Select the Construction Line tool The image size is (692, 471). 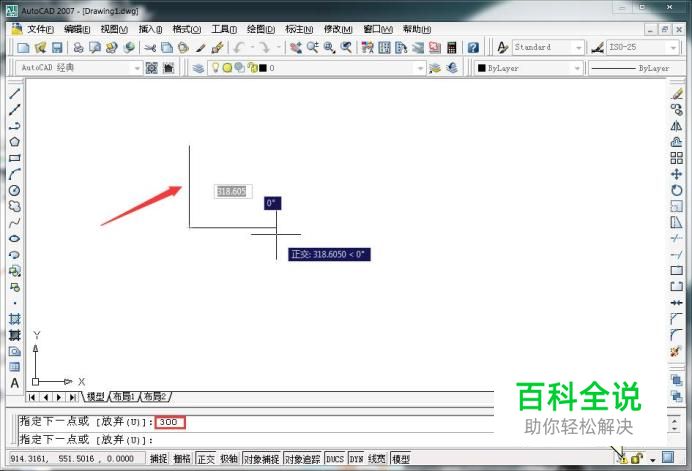15,110
